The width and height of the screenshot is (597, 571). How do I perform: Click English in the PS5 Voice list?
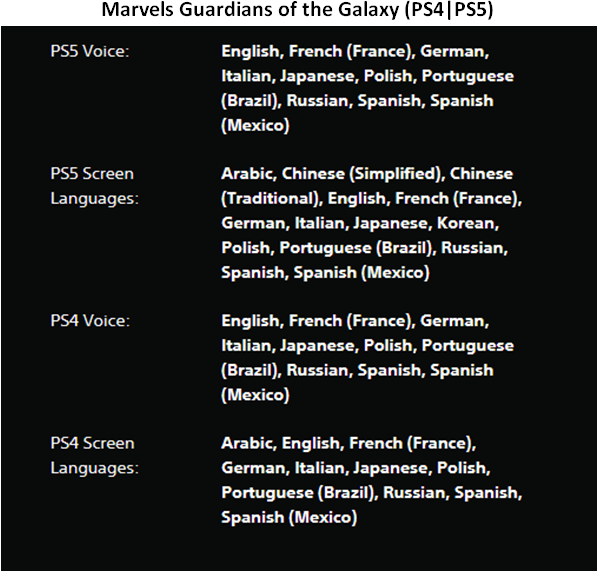[252, 51]
